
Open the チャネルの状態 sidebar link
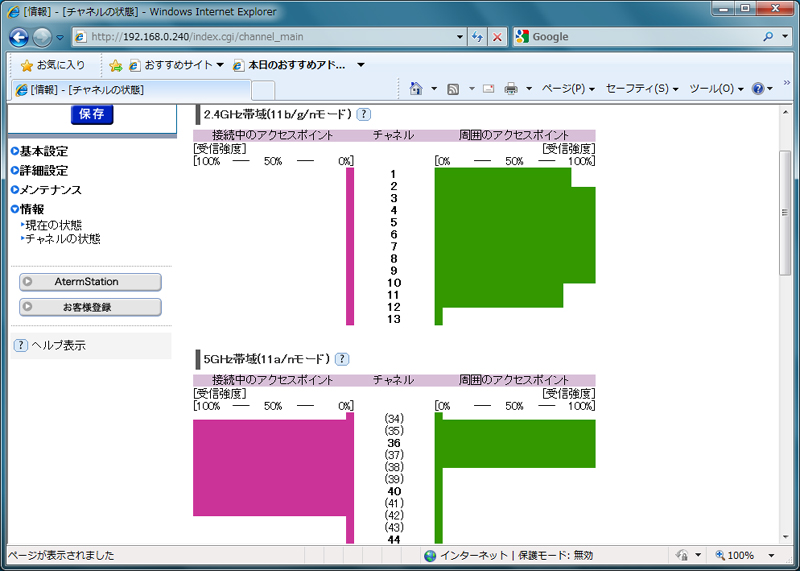[63, 239]
